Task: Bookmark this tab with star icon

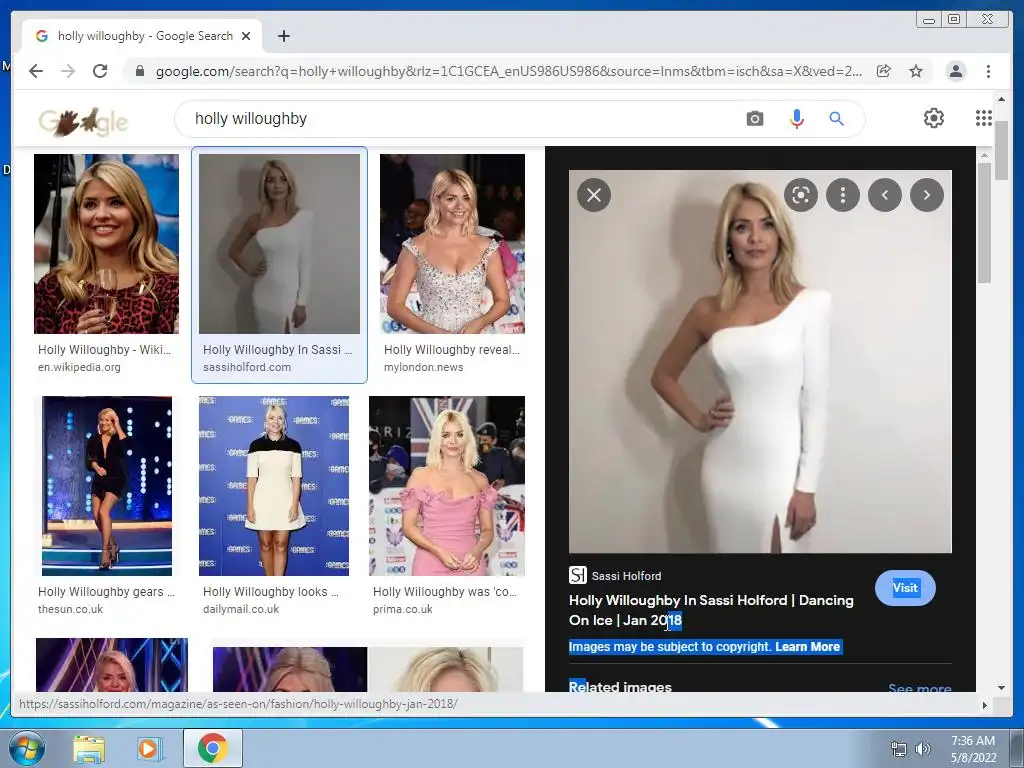Action: coord(916,71)
